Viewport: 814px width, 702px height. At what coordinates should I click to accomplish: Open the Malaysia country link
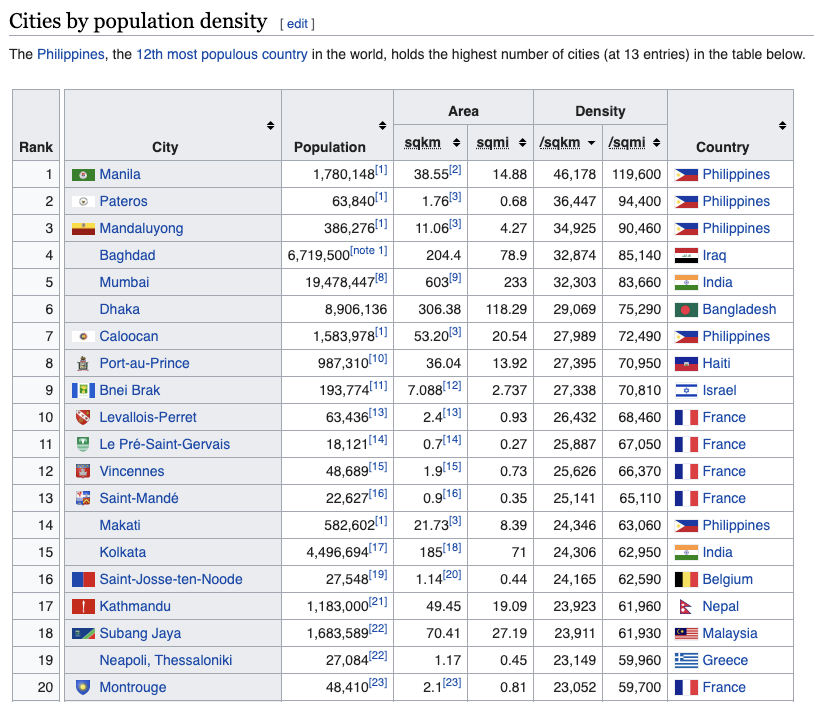pyautogui.click(x=729, y=633)
